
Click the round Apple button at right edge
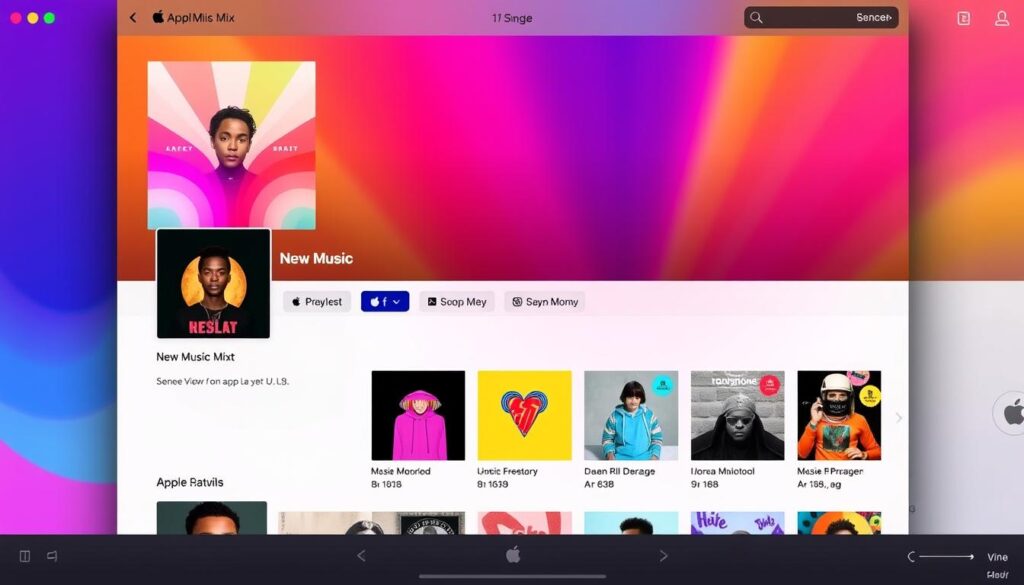tap(1009, 413)
